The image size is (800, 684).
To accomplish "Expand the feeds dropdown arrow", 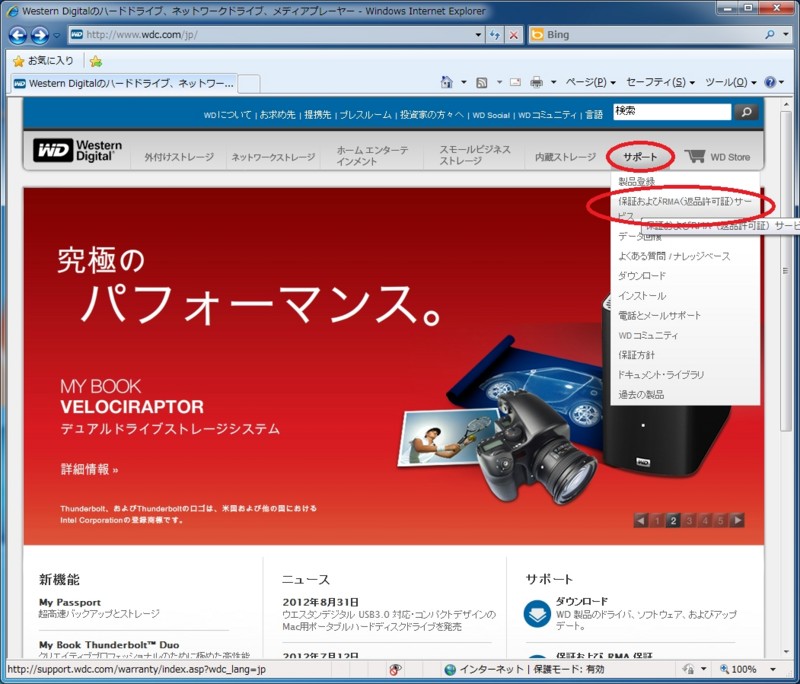I will click(x=499, y=82).
